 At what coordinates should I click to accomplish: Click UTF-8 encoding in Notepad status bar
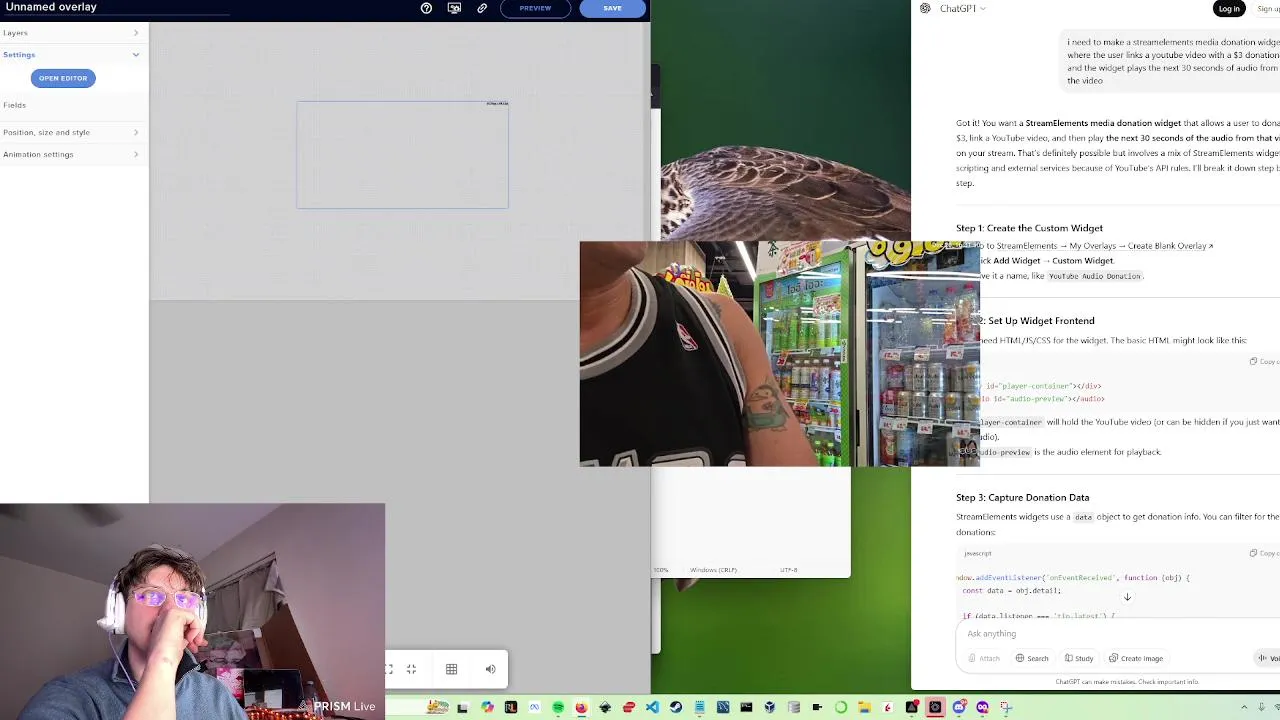click(x=789, y=570)
